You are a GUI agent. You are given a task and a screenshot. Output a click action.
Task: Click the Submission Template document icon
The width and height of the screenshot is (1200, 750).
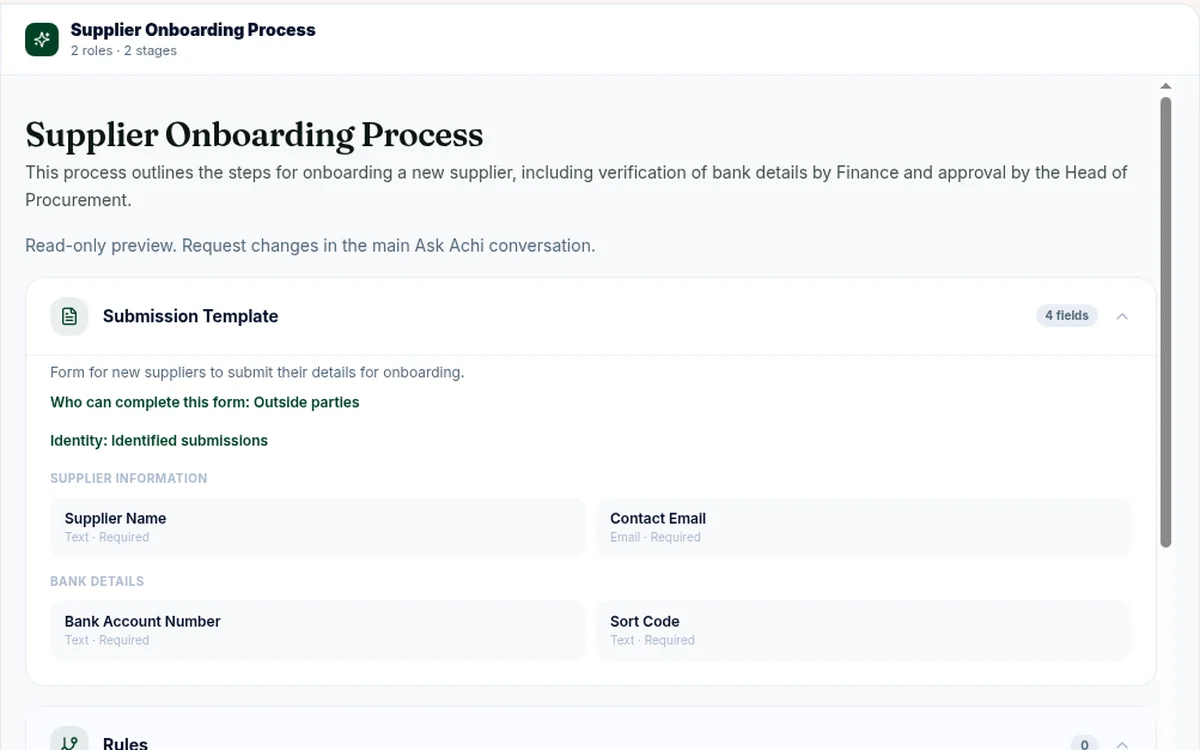coord(69,316)
